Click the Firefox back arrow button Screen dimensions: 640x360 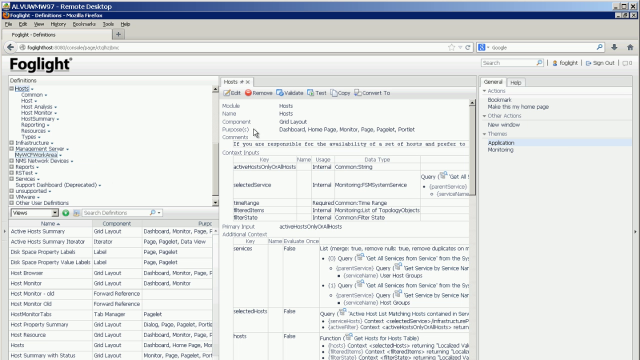pos(10,47)
